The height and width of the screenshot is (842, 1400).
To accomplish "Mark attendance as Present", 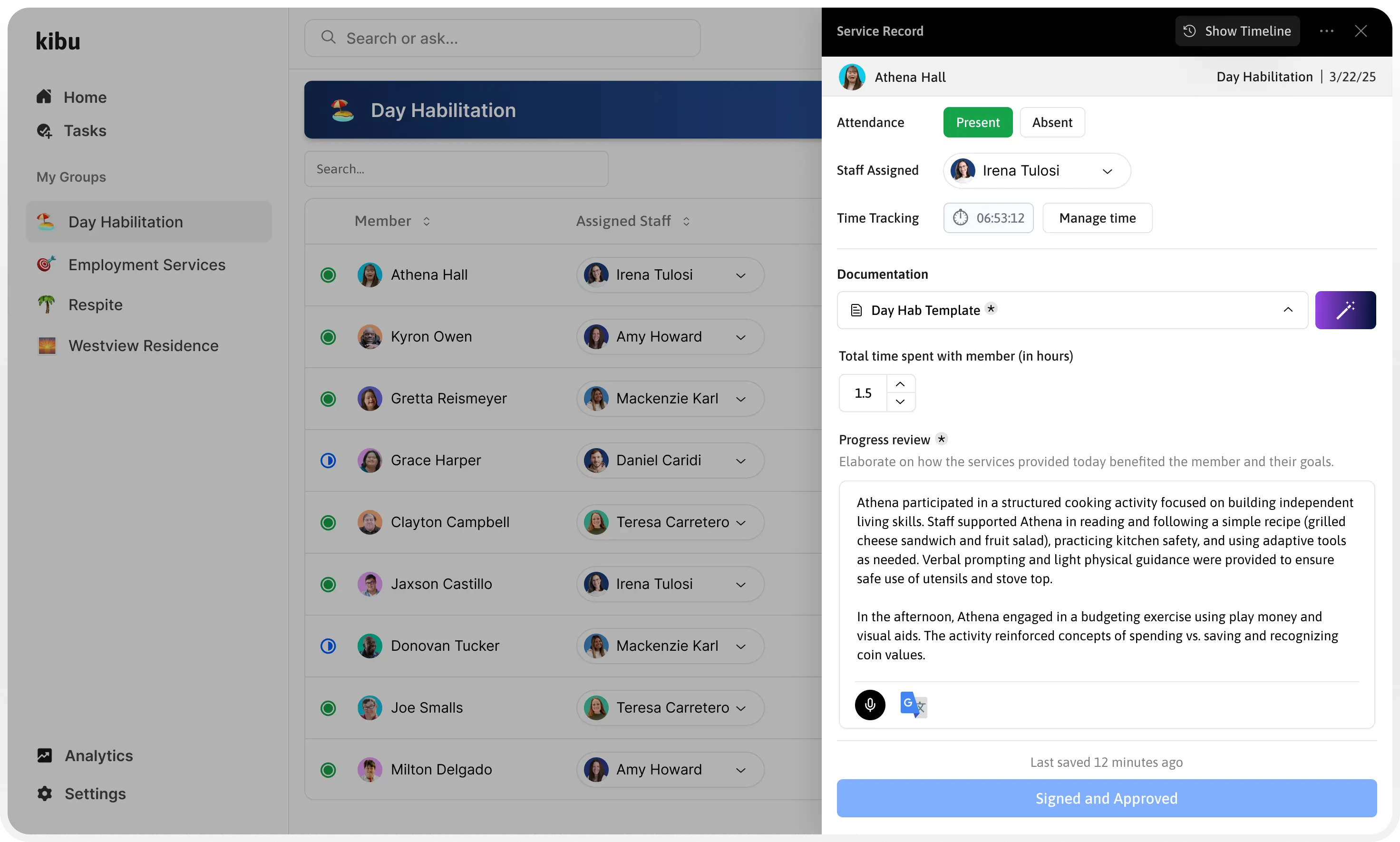I will click(978, 123).
